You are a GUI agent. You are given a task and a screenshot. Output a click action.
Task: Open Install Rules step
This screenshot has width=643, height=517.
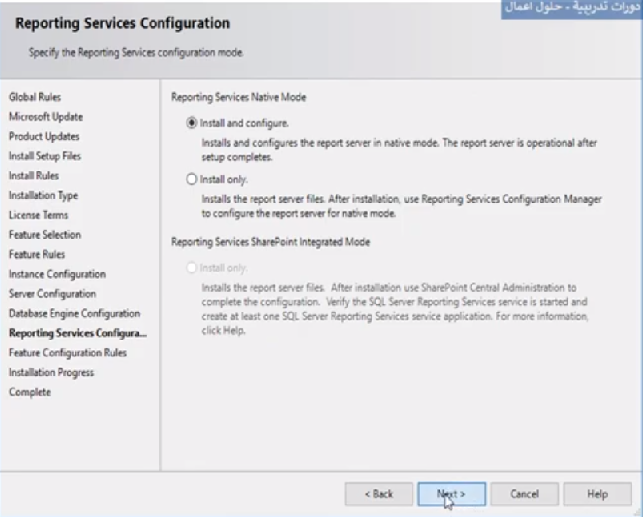(x=34, y=176)
